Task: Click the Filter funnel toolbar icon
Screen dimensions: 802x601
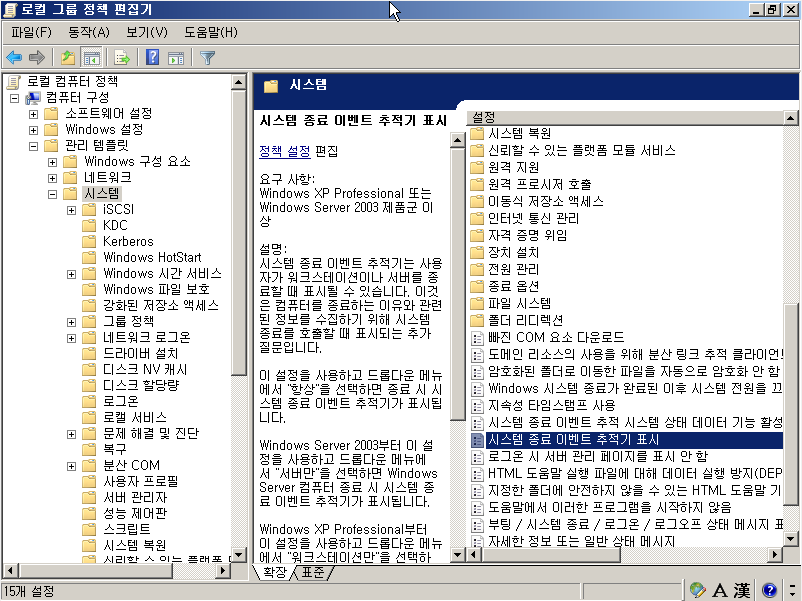Action: pyautogui.click(x=207, y=58)
